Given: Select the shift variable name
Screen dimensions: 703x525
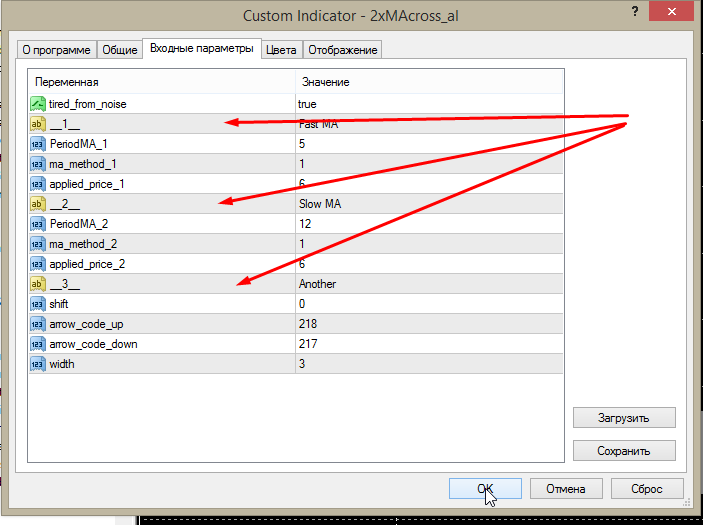Looking at the screenshot, I should (59, 304).
